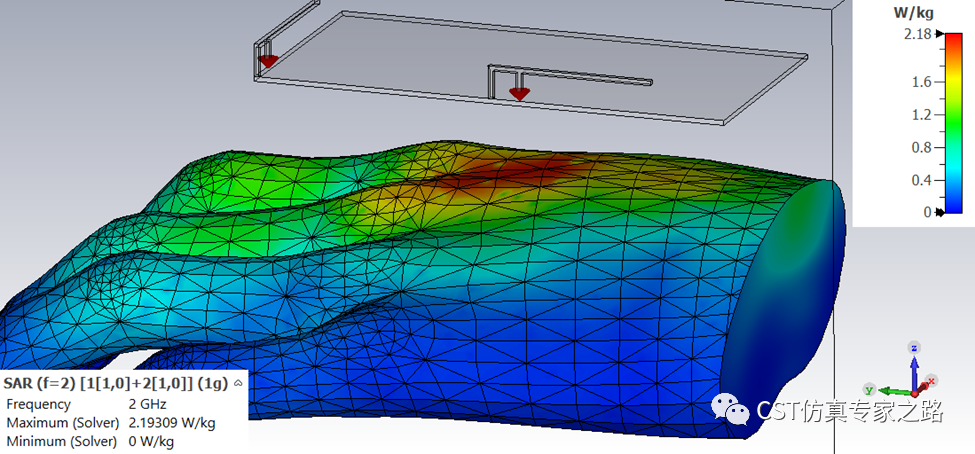Click the 1.2 tick label on color scale

click(922, 115)
